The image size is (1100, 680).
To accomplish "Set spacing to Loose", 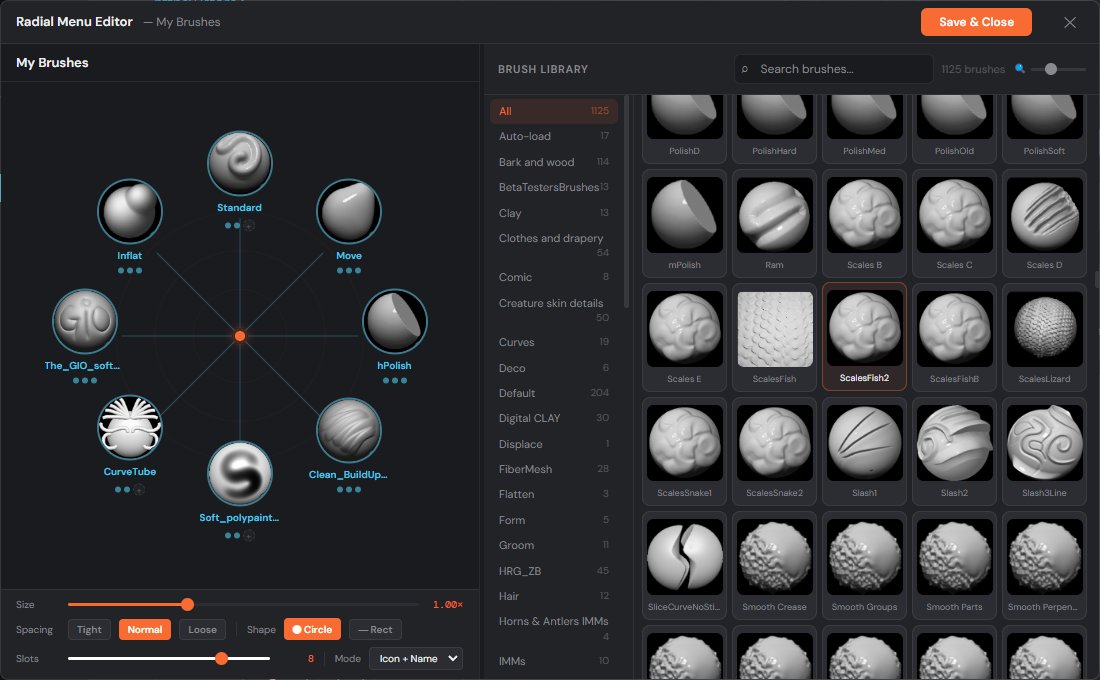I will (x=202, y=630).
